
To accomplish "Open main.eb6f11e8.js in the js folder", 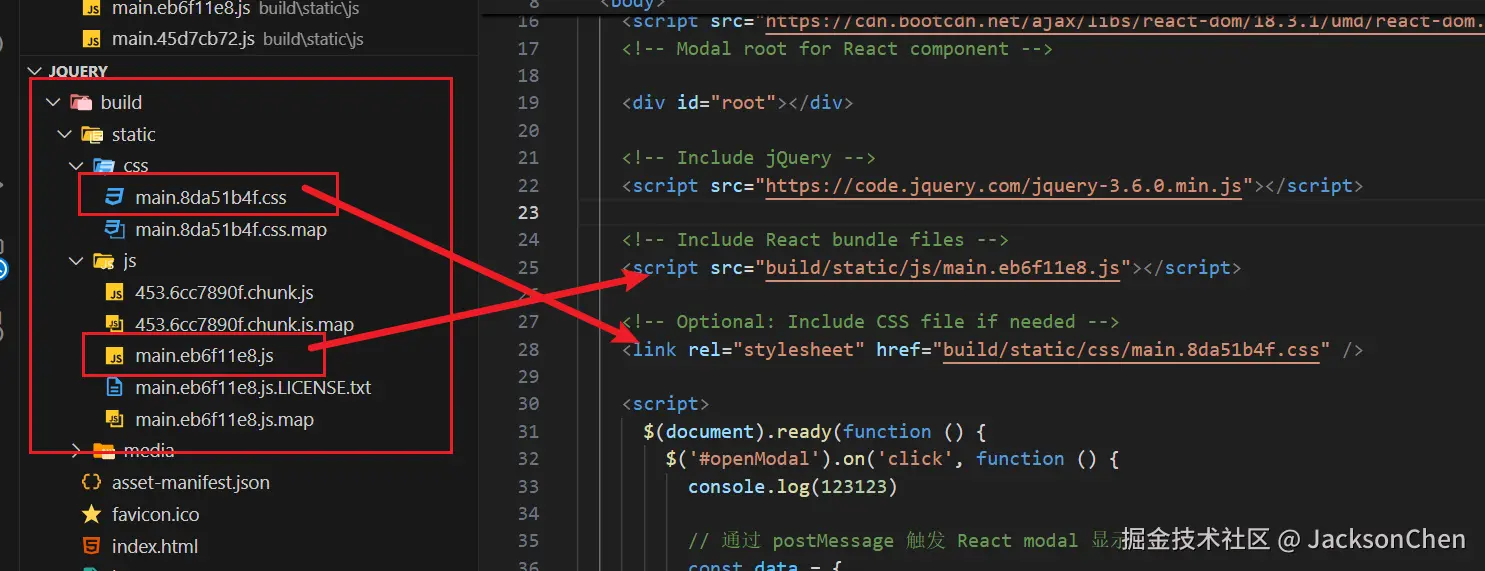I will tap(204, 356).
